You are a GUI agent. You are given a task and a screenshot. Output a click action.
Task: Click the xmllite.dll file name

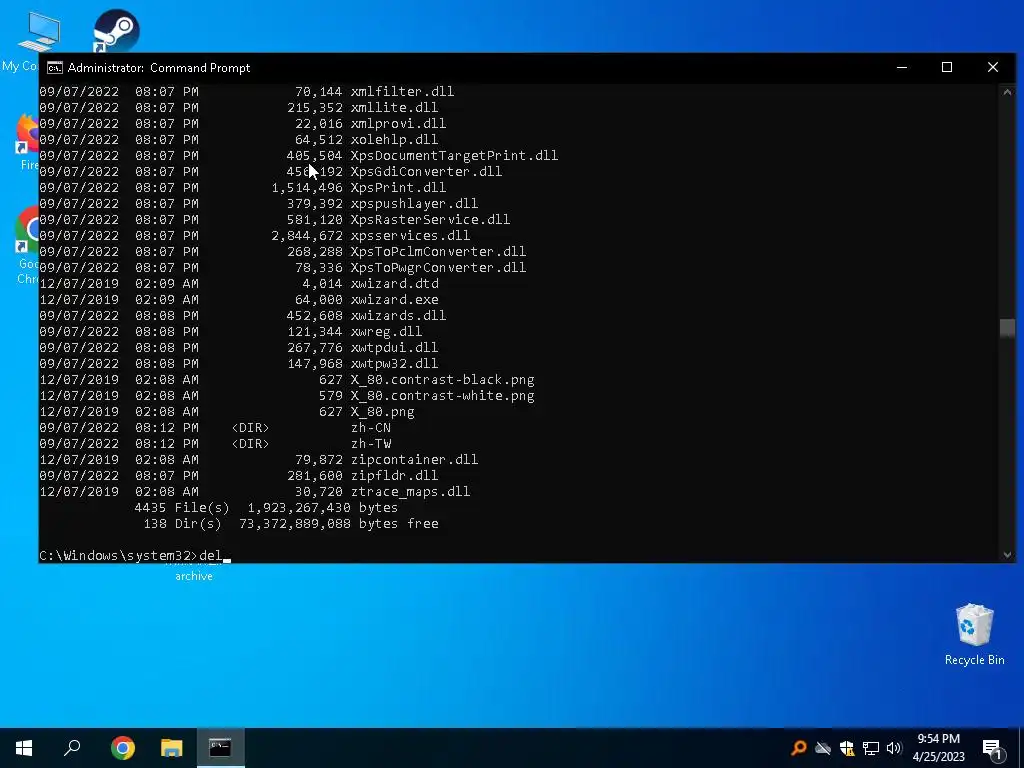[x=394, y=107]
